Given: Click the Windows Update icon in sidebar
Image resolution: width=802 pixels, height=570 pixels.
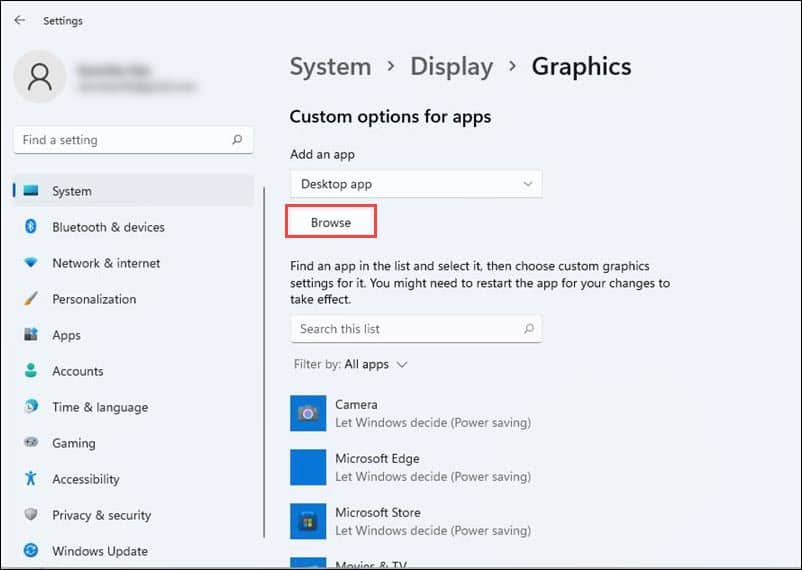Looking at the screenshot, I should click(31, 551).
